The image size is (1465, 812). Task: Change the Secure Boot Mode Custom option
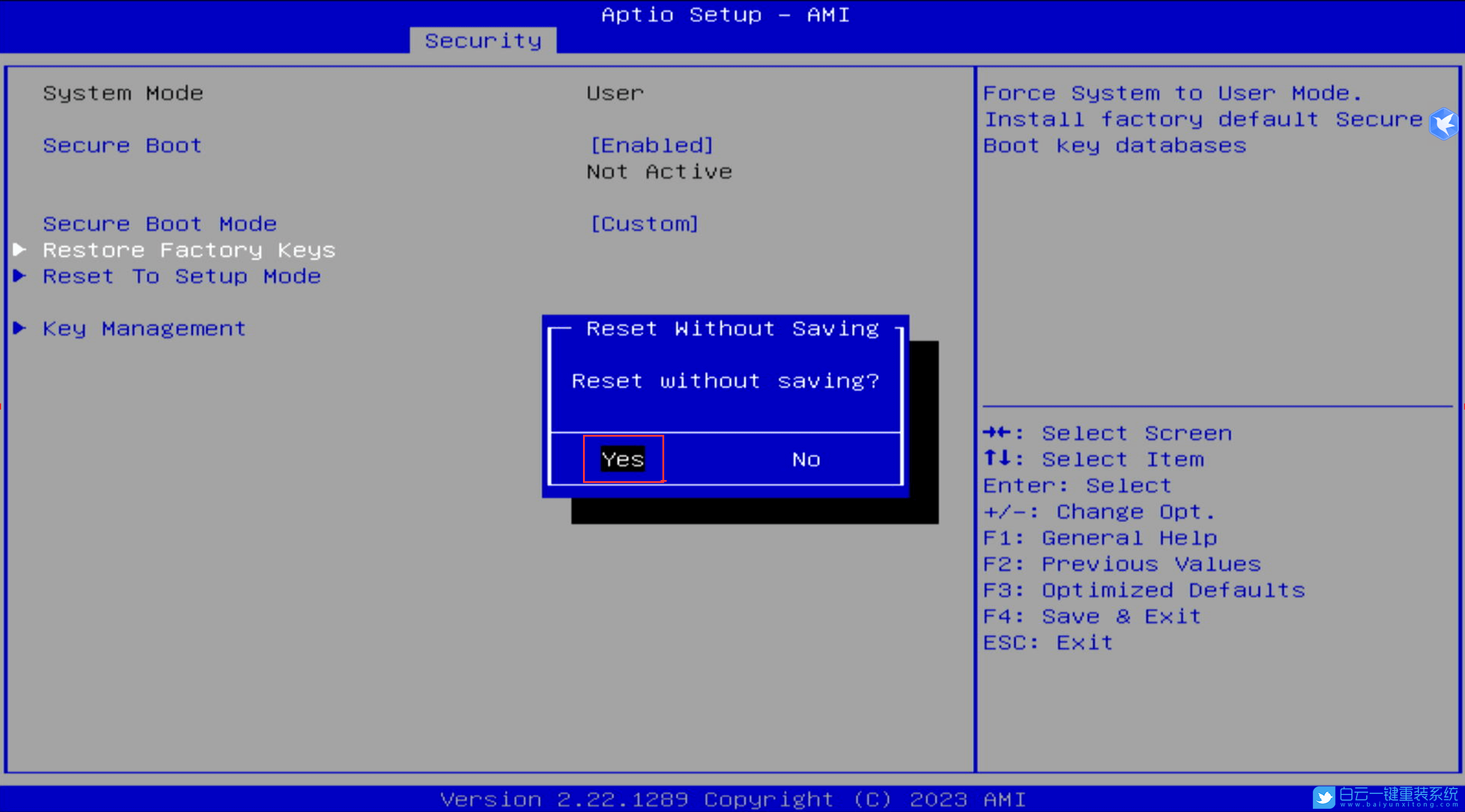(644, 224)
